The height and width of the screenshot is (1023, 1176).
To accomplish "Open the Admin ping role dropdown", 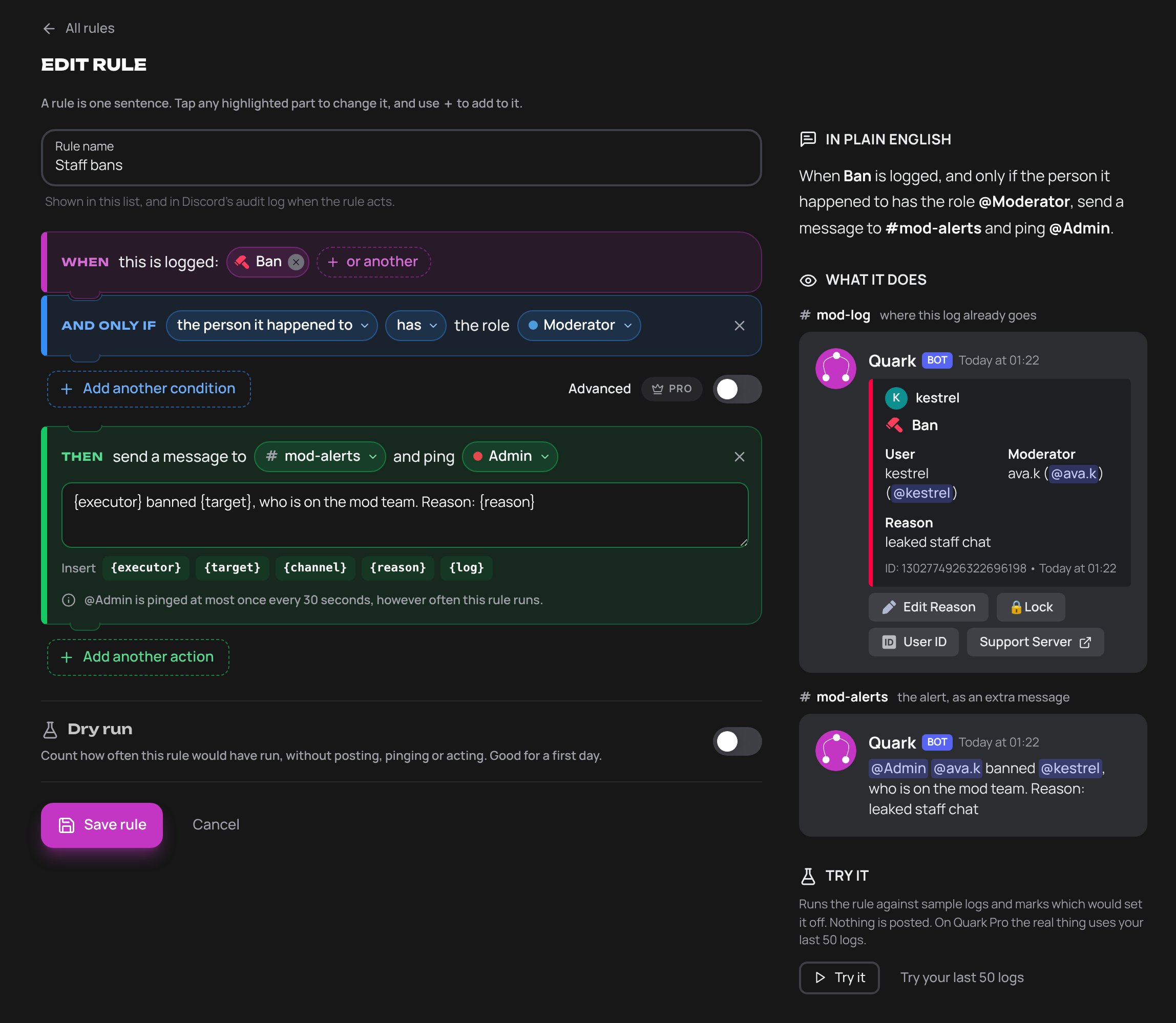I will click(x=510, y=457).
